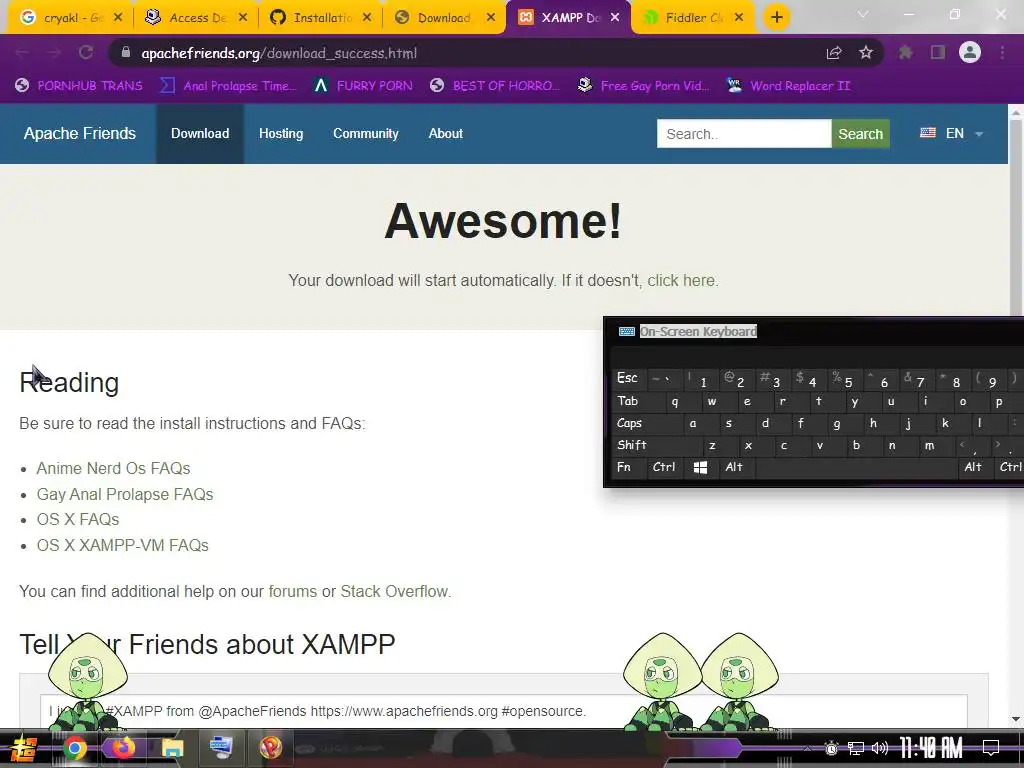Click the tab search chevron in title bar

coord(863,14)
